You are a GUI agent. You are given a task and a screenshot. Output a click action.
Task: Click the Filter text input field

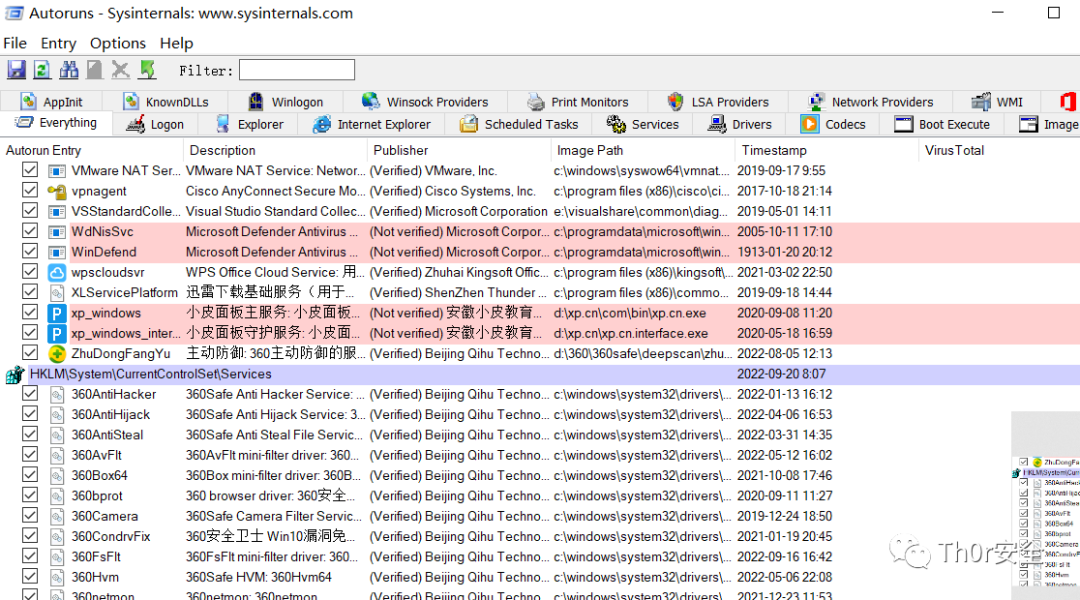297,70
